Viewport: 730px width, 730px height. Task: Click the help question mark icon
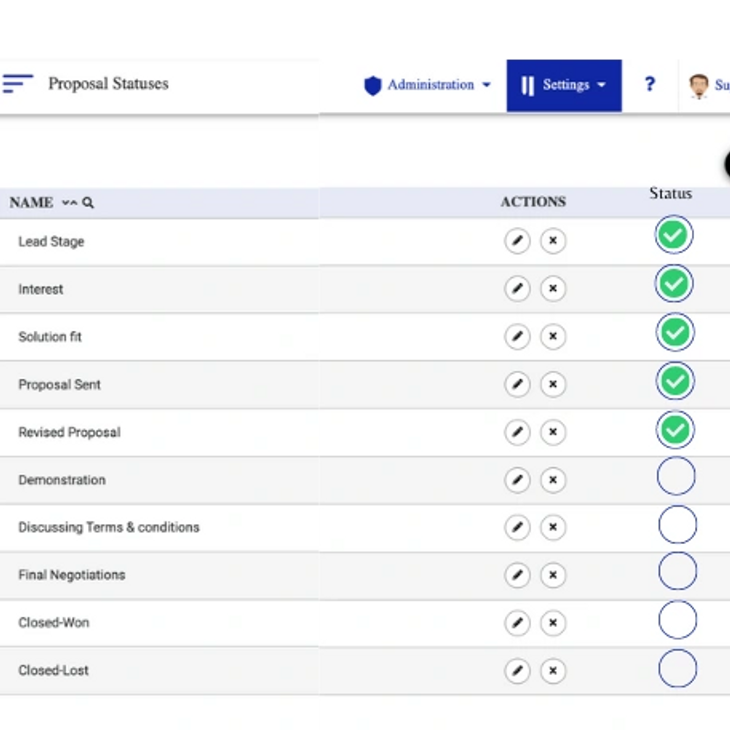pos(650,84)
